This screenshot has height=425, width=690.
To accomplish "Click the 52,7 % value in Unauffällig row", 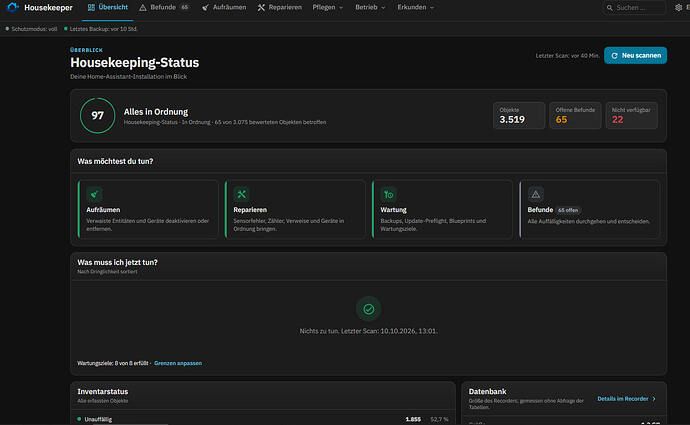I will (439, 419).
